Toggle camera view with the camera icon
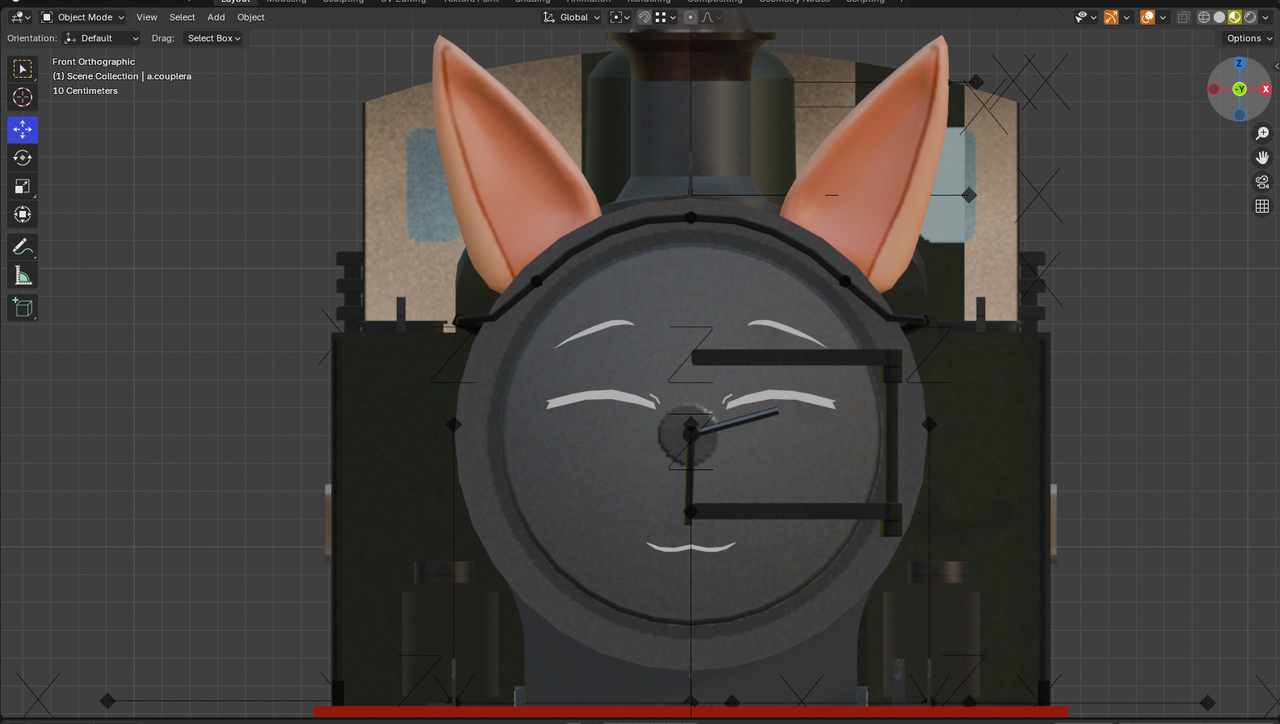1280x724 pixels. [1262, 182]
